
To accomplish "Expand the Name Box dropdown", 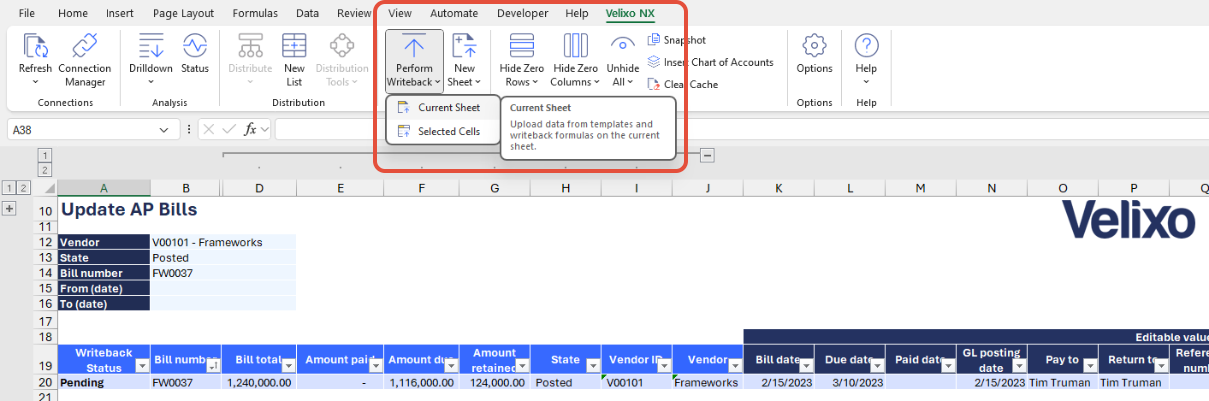I will pos(164,130).
